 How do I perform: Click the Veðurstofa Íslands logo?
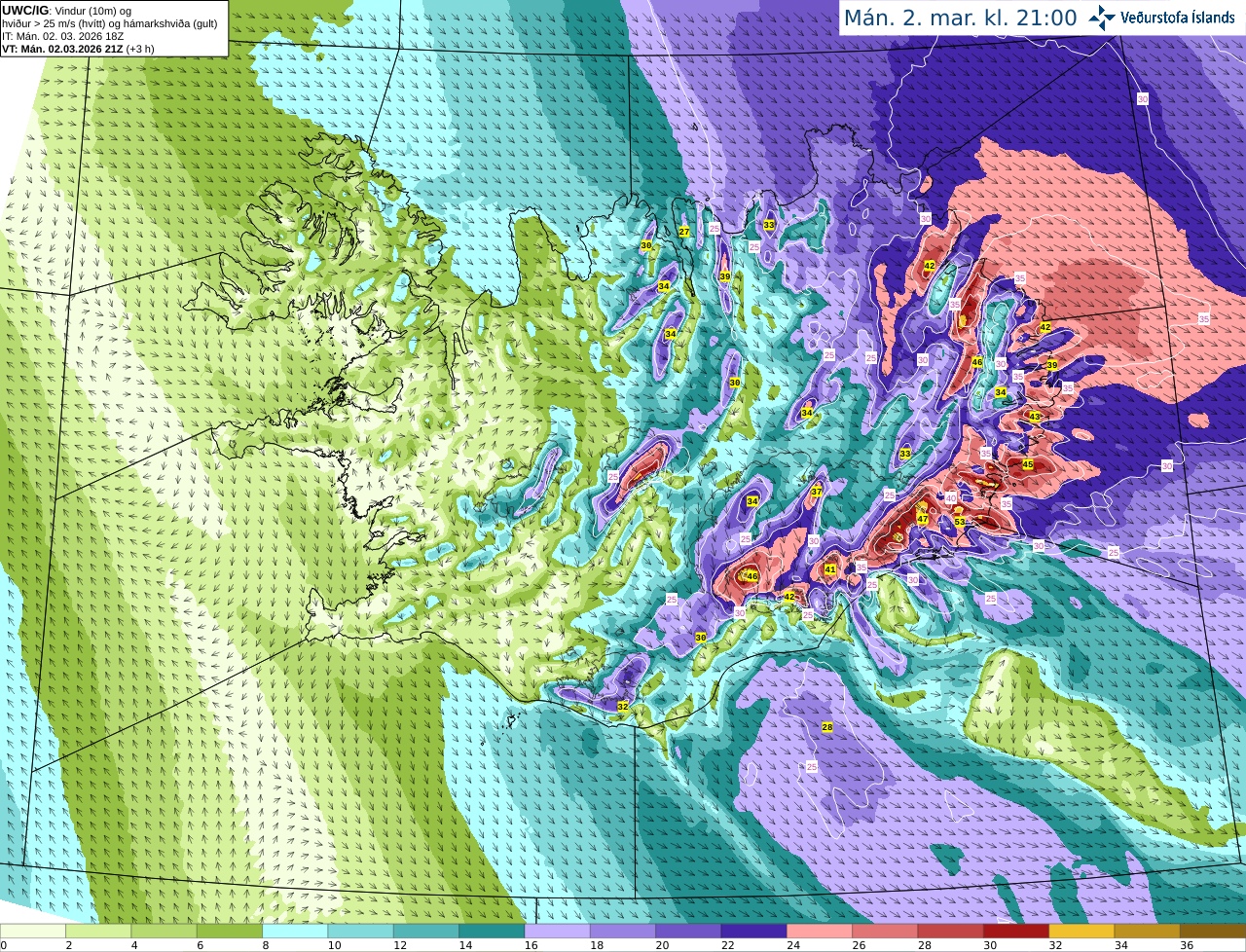click(x=1162, y=18)
